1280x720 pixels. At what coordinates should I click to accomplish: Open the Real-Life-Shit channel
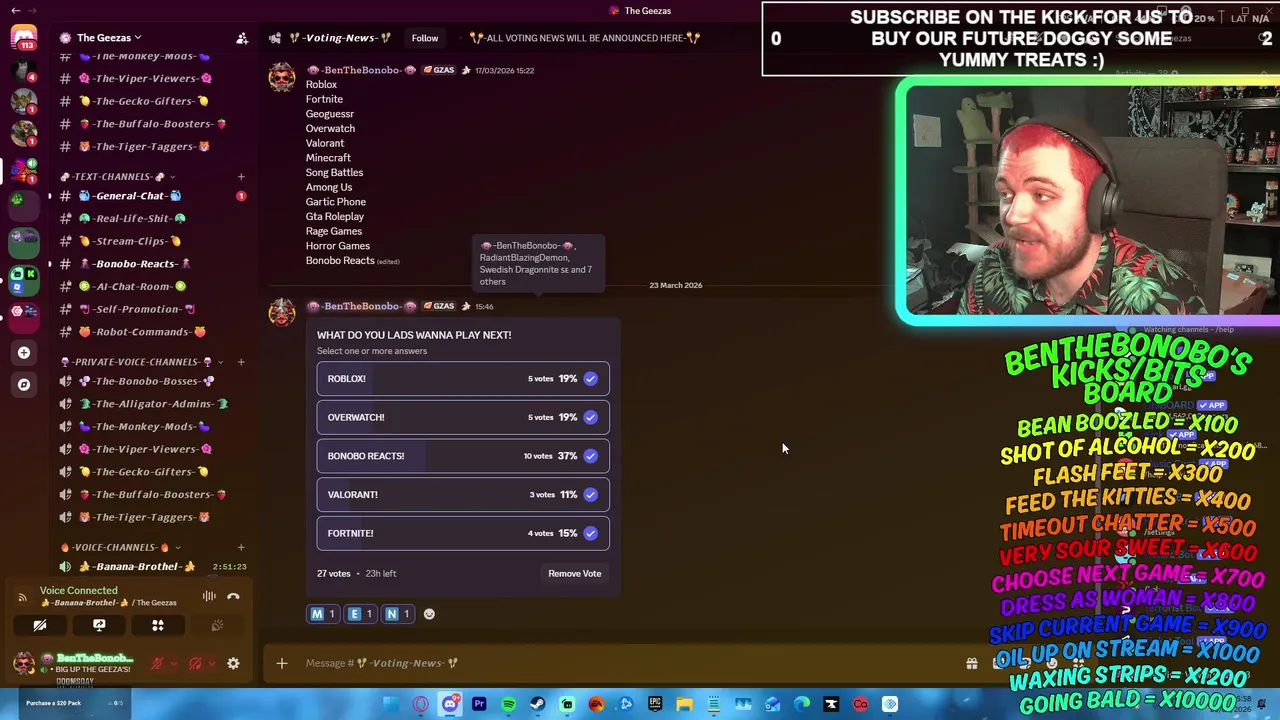click(148, 218)
